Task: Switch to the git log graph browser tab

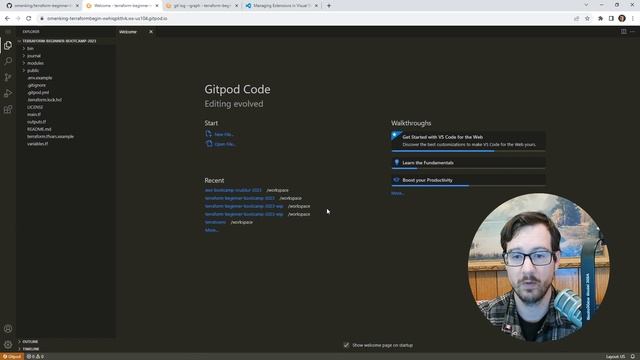Action: 202,6
